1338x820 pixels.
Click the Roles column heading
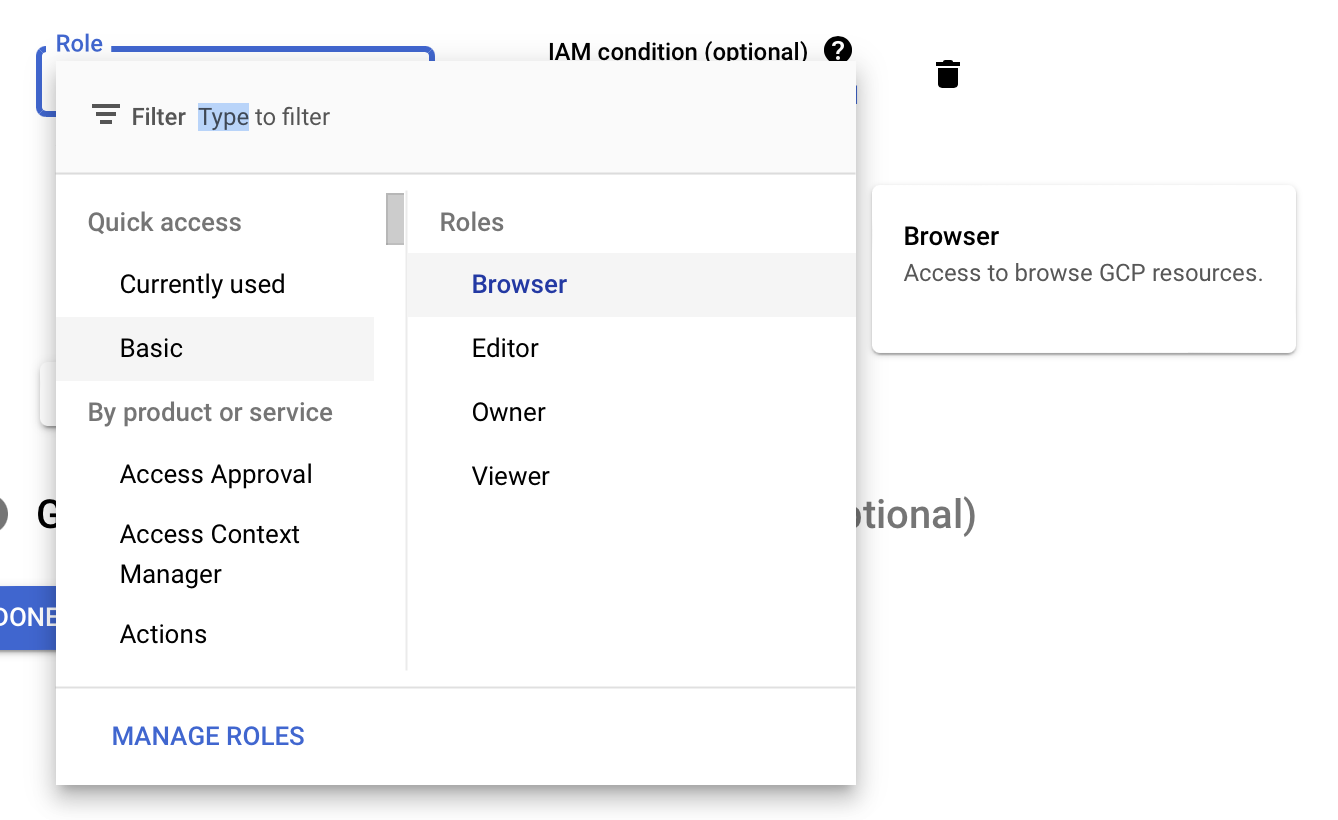click(472, 222)
